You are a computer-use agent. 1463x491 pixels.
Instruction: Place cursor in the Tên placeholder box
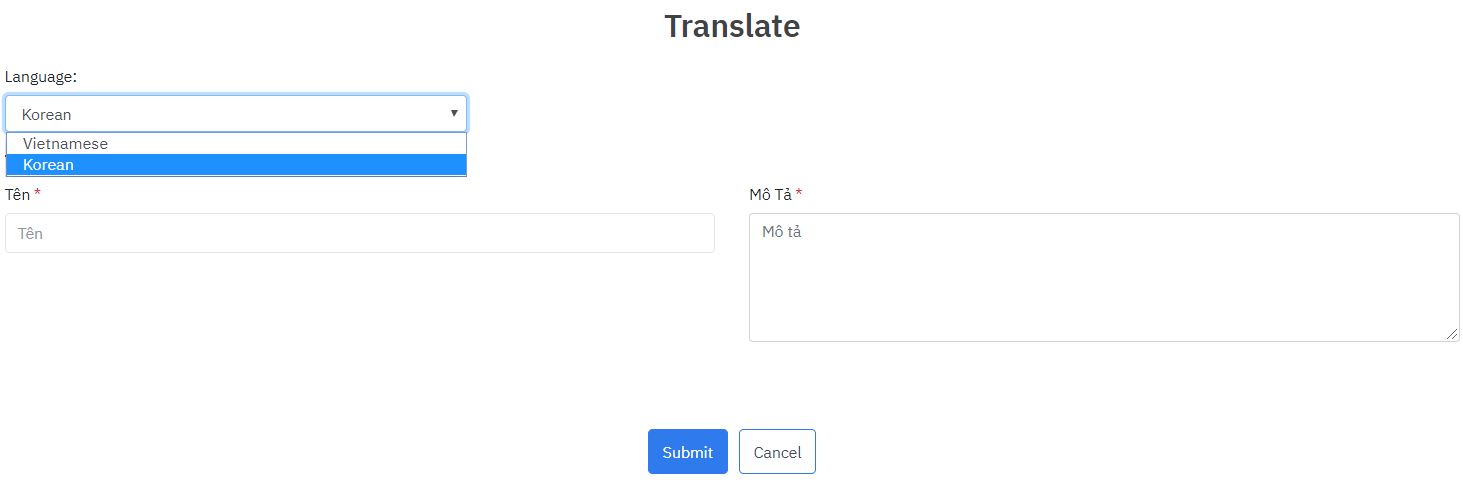(360, 233)
